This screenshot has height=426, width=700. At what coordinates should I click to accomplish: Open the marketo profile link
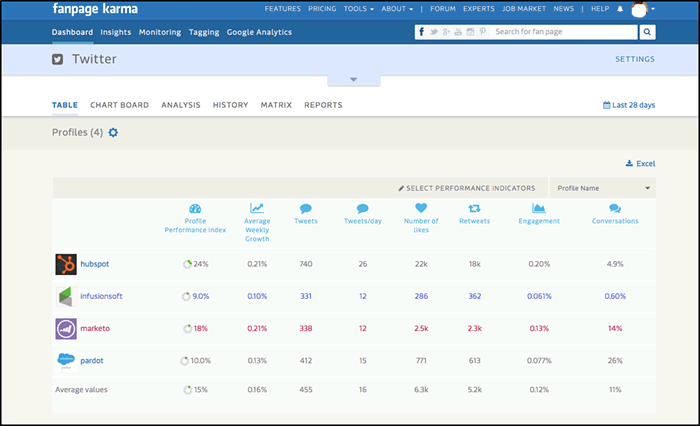tap(95, 328)
